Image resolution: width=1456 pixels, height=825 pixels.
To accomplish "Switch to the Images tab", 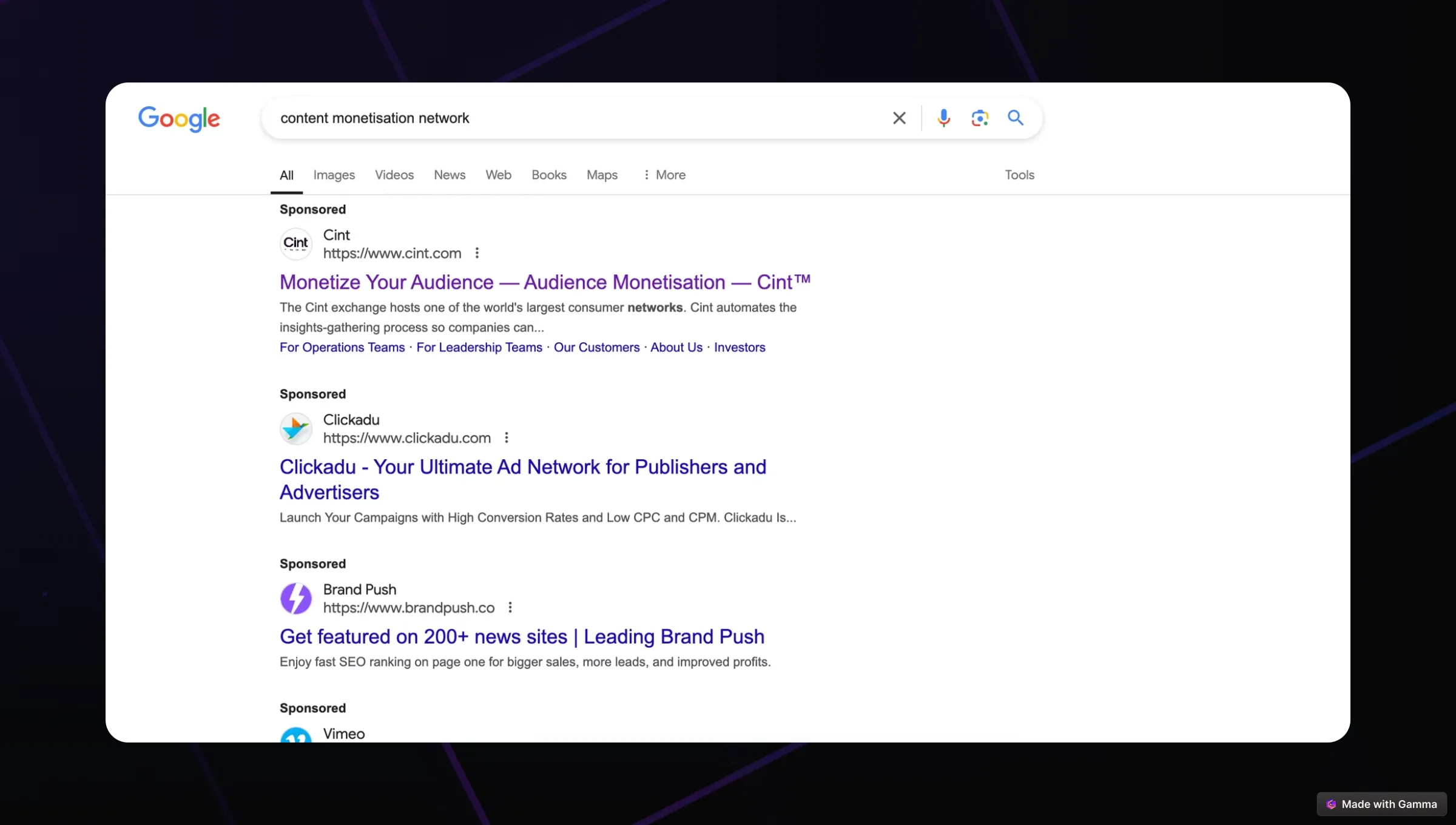I will tap(334, 175).
